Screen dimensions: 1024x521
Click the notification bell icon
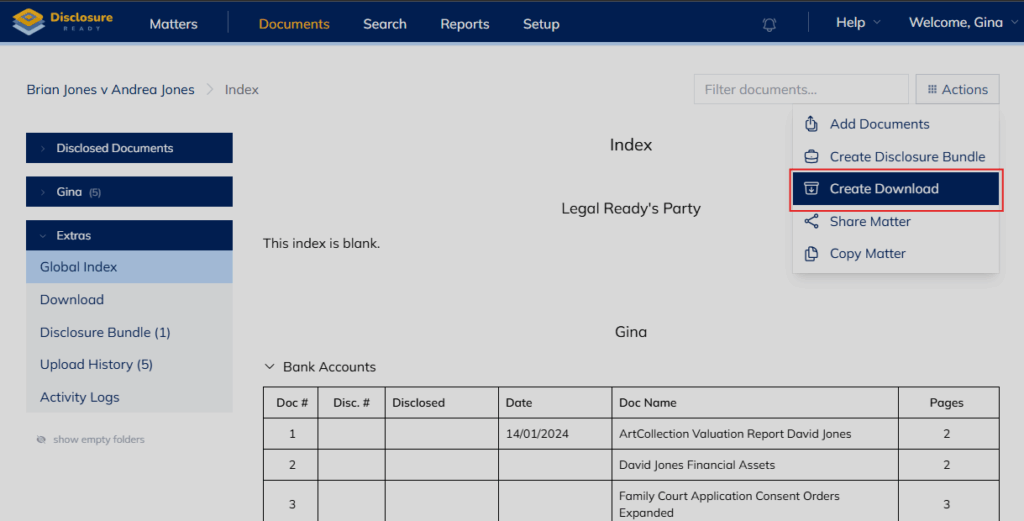[x=769, y=24]
